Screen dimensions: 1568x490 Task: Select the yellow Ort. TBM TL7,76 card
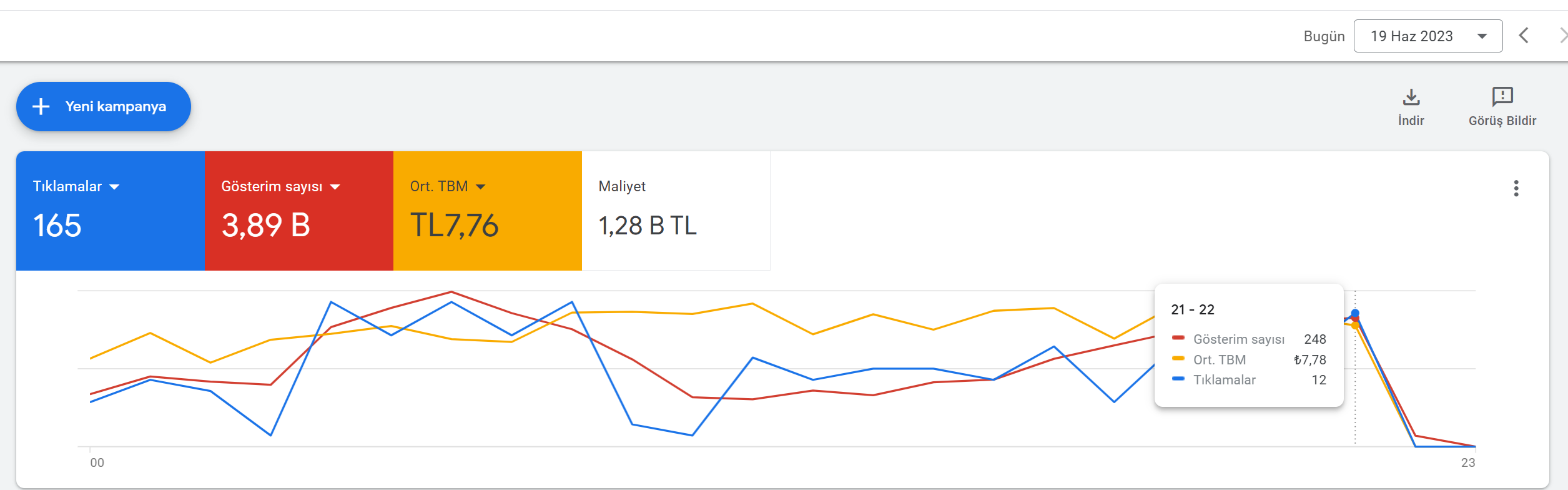click(488, 211)
